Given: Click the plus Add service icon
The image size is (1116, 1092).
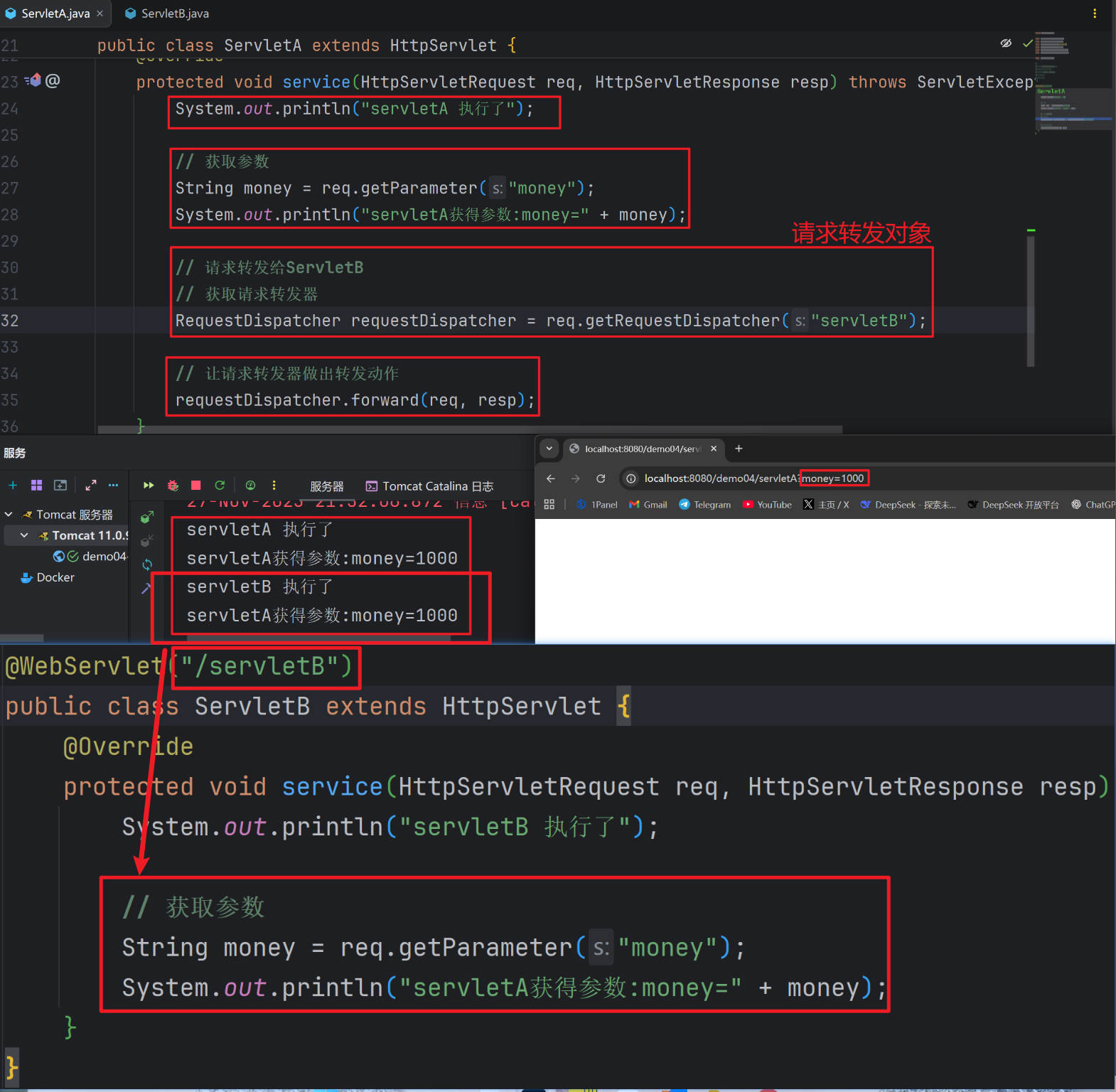Looking at the screenshot, I should (13, 486).
